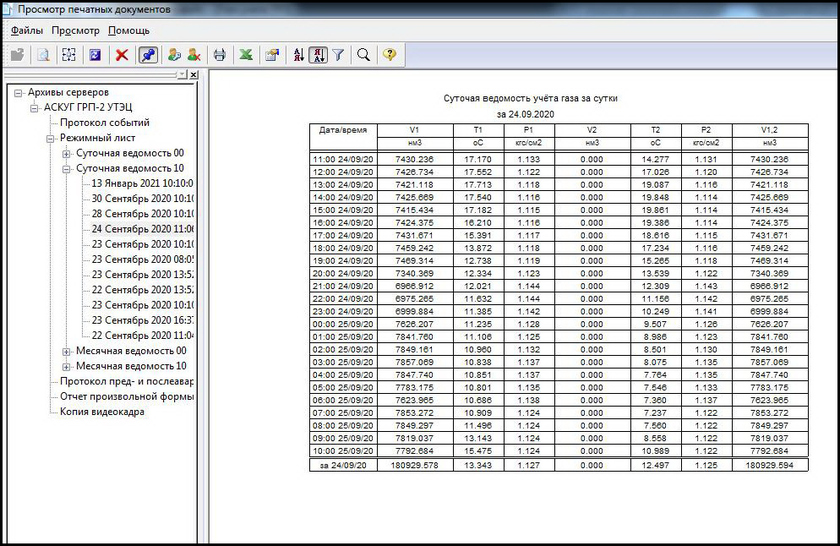Open the Просмотр menu
The image size is (840, 546).
76,30
